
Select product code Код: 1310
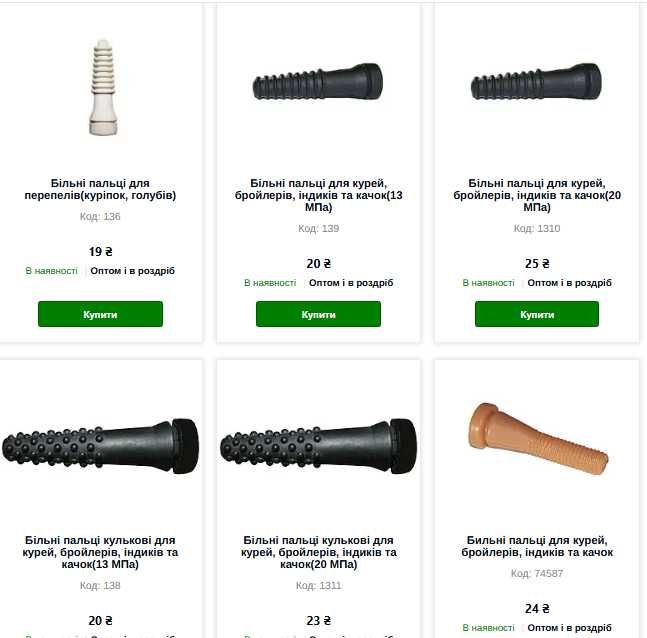click(536, 228)
